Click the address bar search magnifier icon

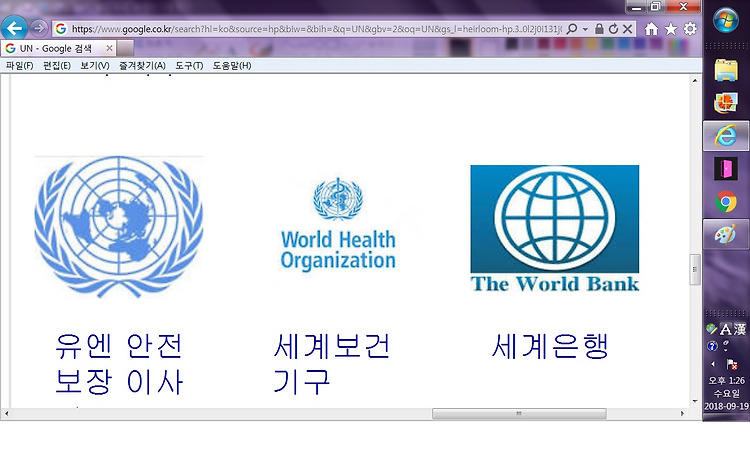(x=572, y=29)
